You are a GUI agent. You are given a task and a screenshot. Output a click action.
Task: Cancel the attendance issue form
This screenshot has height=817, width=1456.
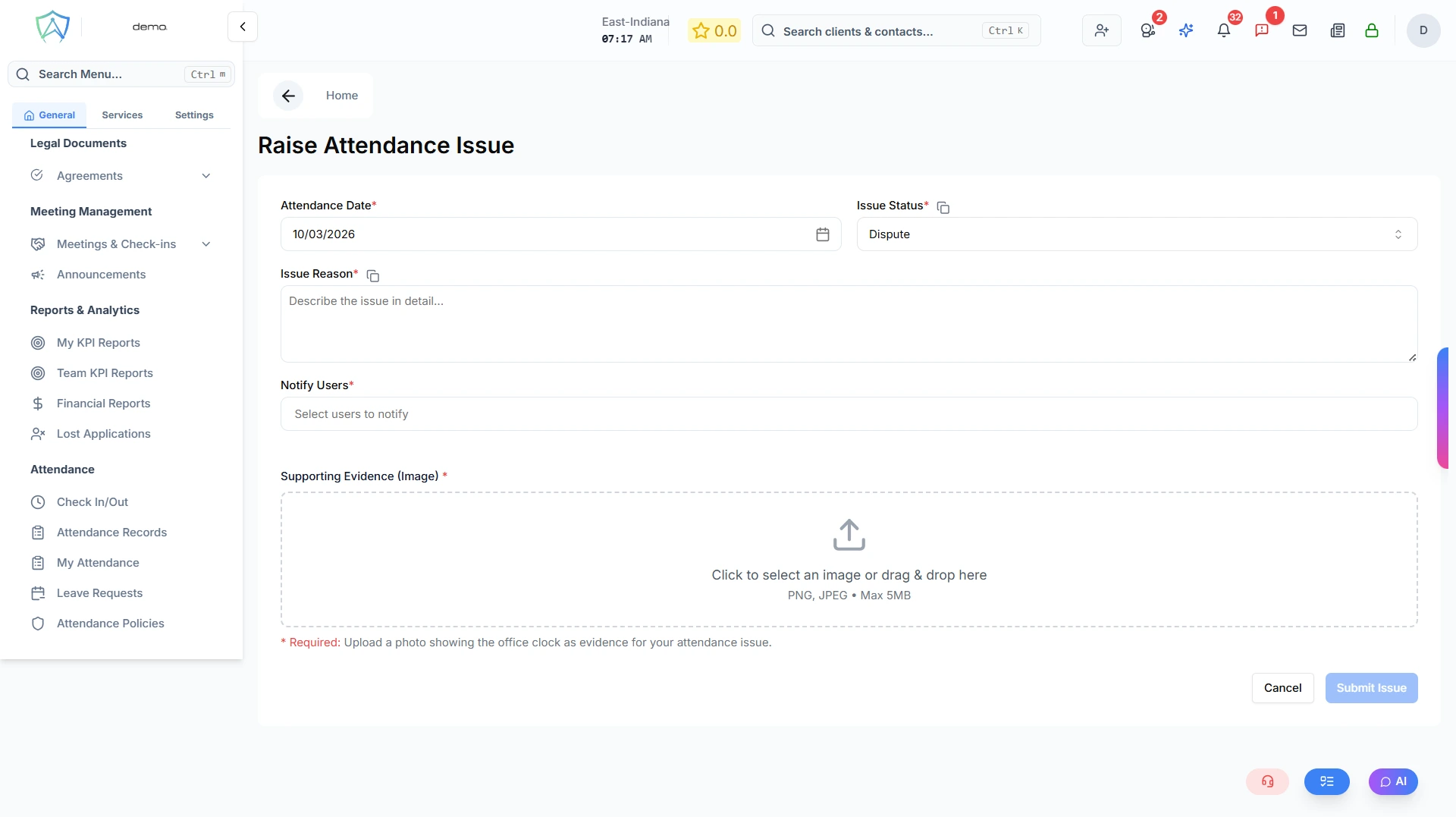tap(1282, 687)
